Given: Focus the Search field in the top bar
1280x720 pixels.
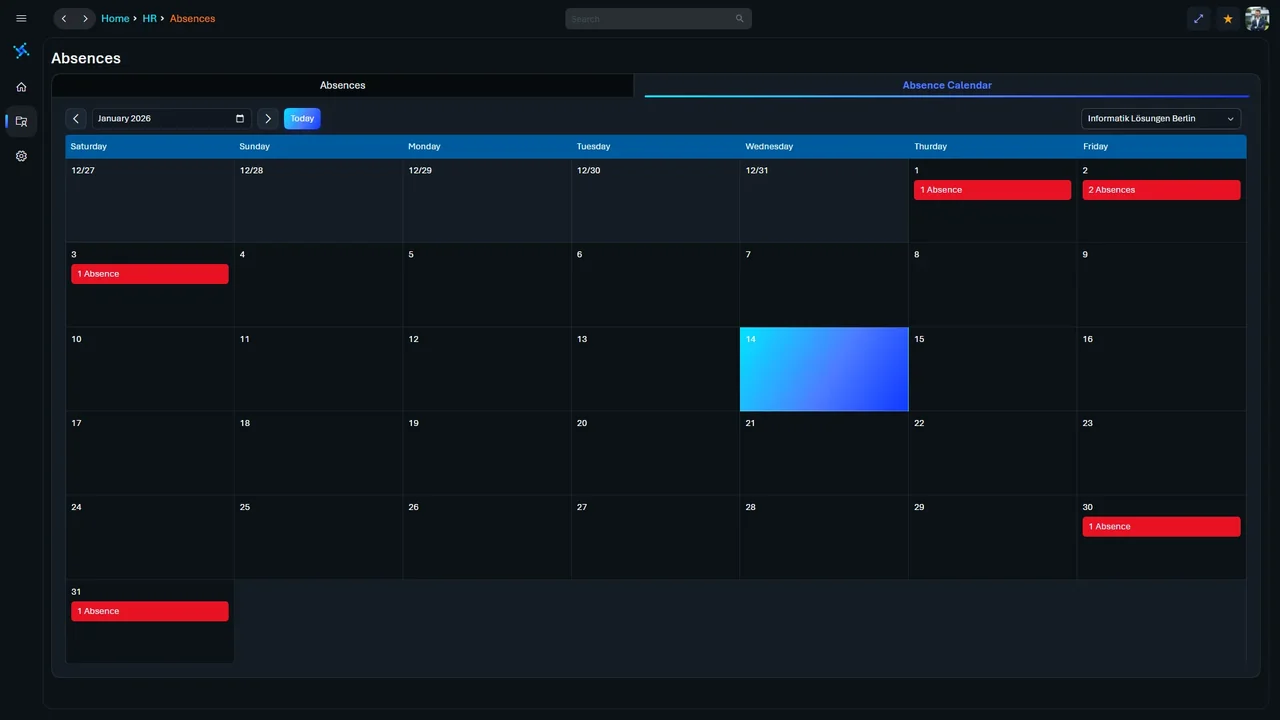Looking at the screenshot, I should coord(658,18).
